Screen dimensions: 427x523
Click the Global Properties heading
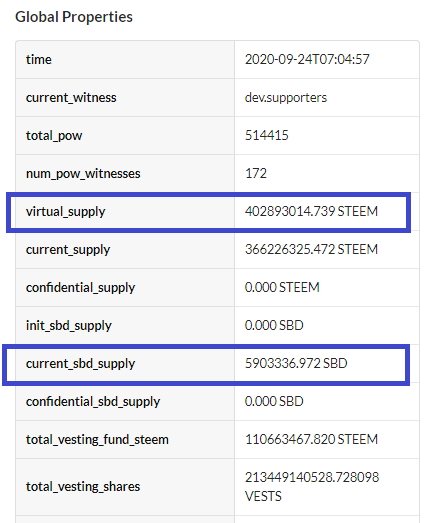click(74, 17)
